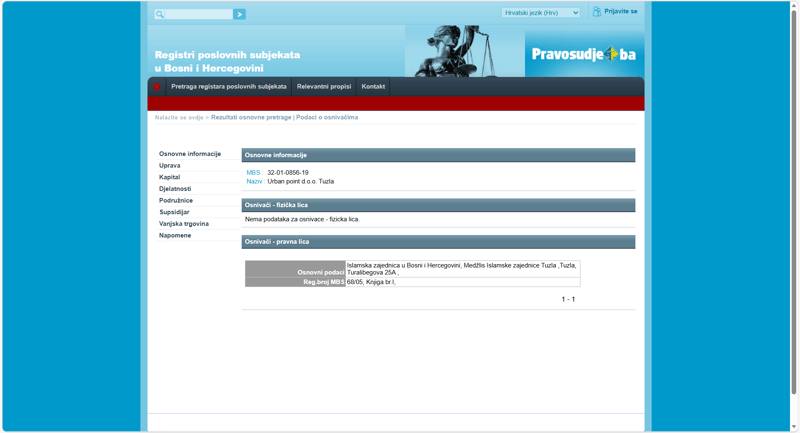Screen dimensions: 800x433
Task: Click the Prijavite se link
Action: point(620,11)
